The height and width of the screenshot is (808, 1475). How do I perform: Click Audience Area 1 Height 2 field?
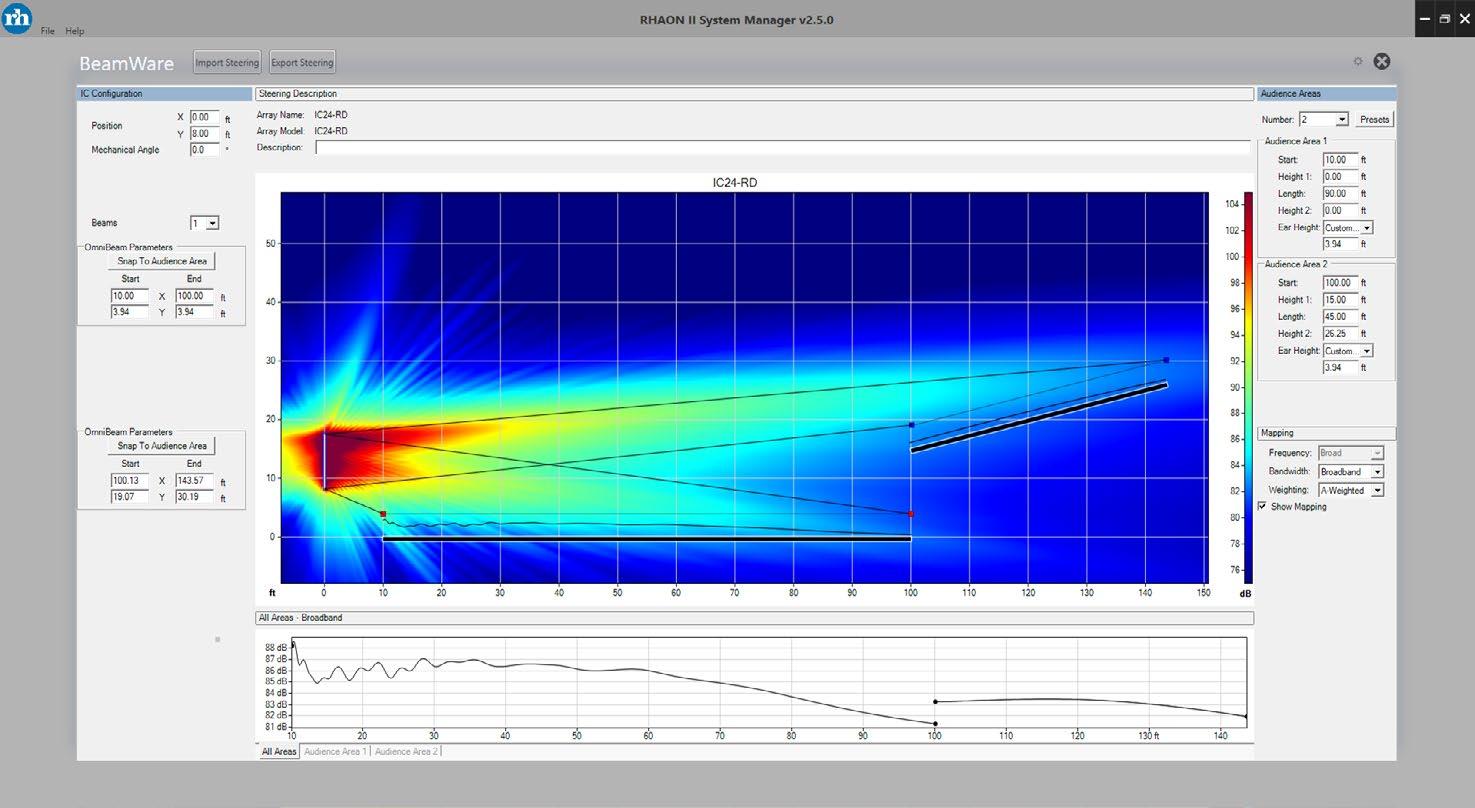[x=1340, y=211]
